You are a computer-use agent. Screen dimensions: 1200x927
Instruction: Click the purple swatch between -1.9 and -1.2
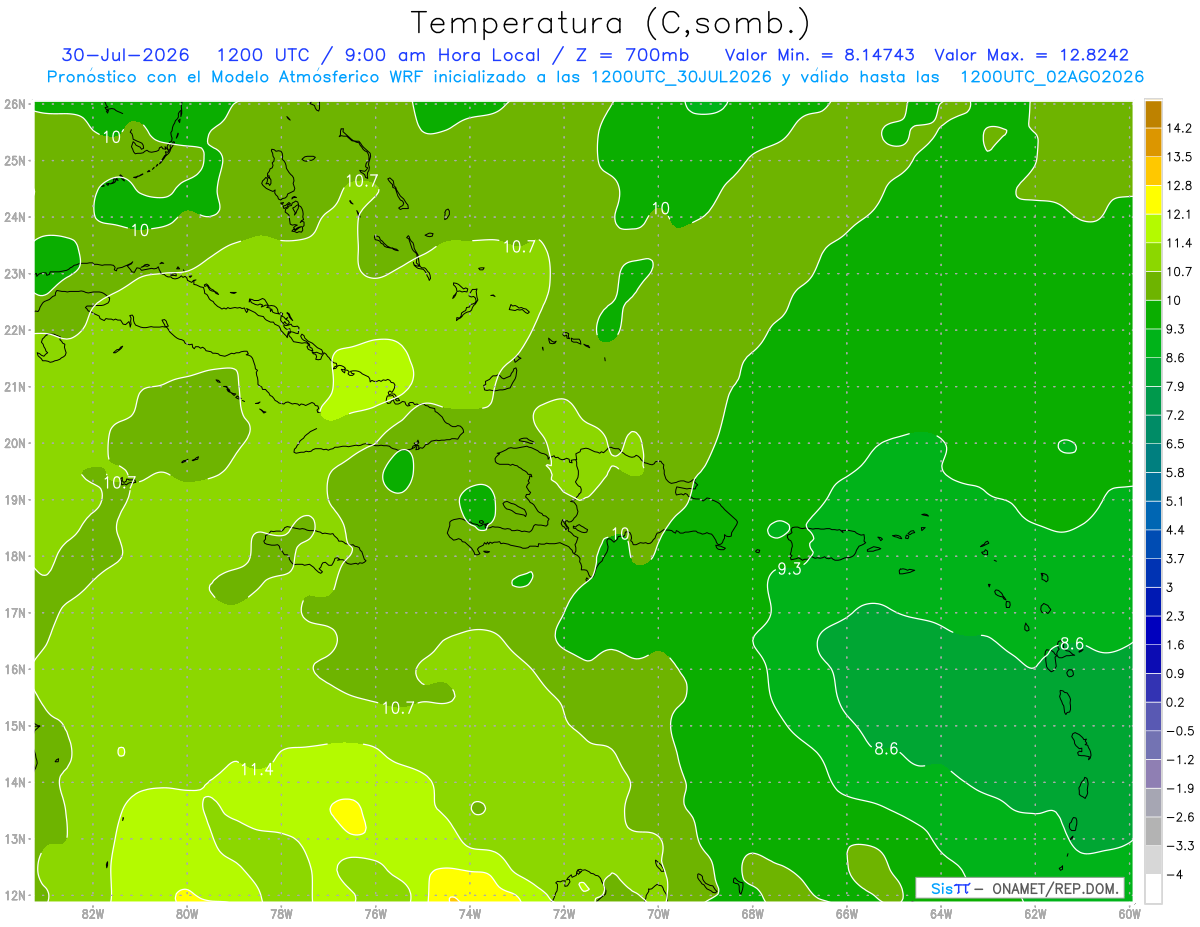point(1153,774)
